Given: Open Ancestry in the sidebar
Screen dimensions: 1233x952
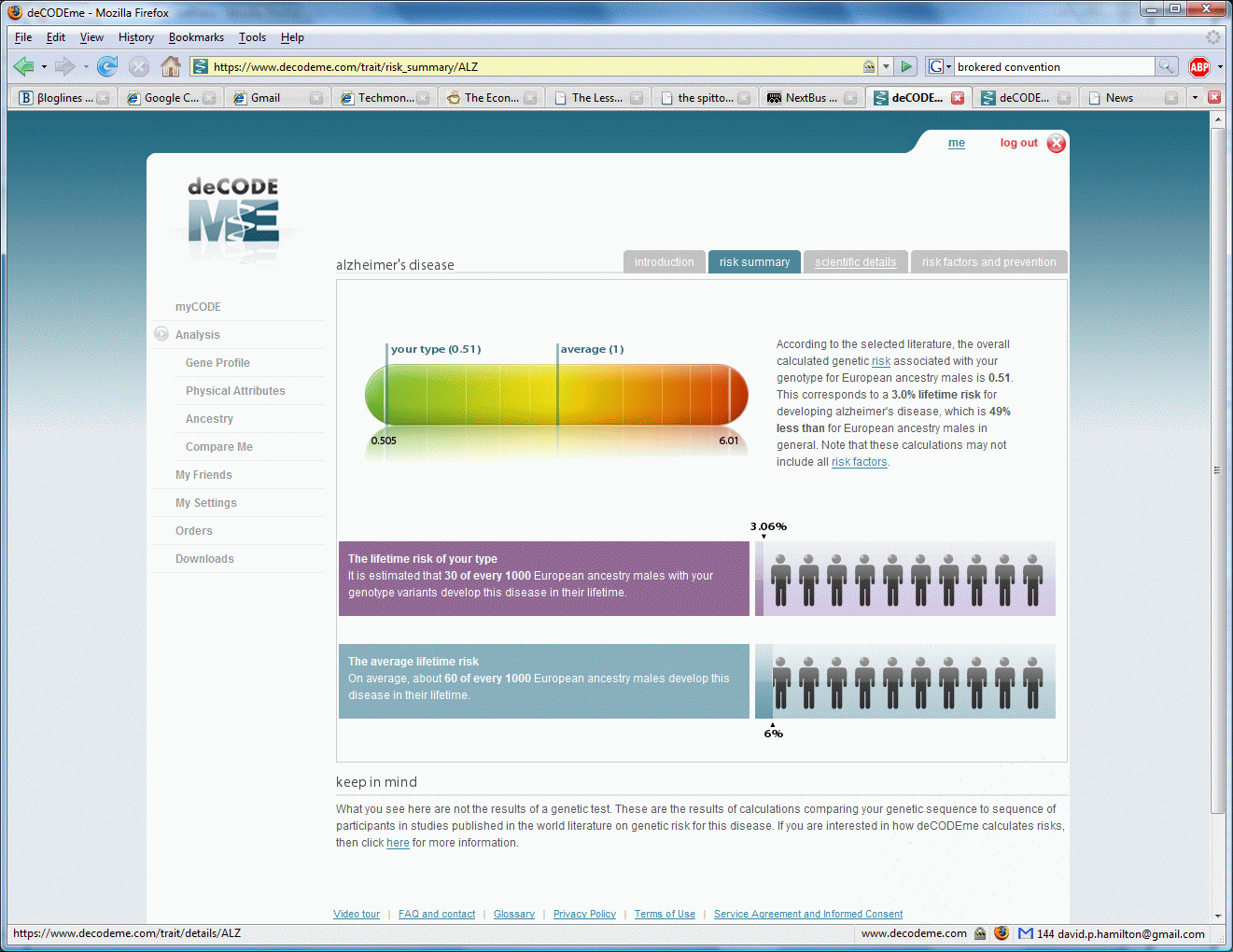Looking at the screenshot, I should [x=209, y=419].
